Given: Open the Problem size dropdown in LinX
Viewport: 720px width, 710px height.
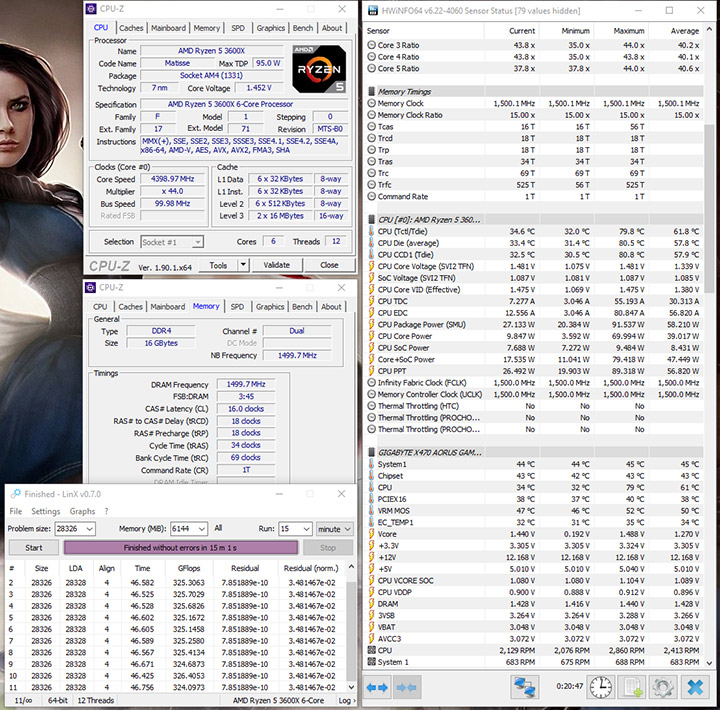Looking at the screenshot, I should pyautogui.click(x=88, y=528).
